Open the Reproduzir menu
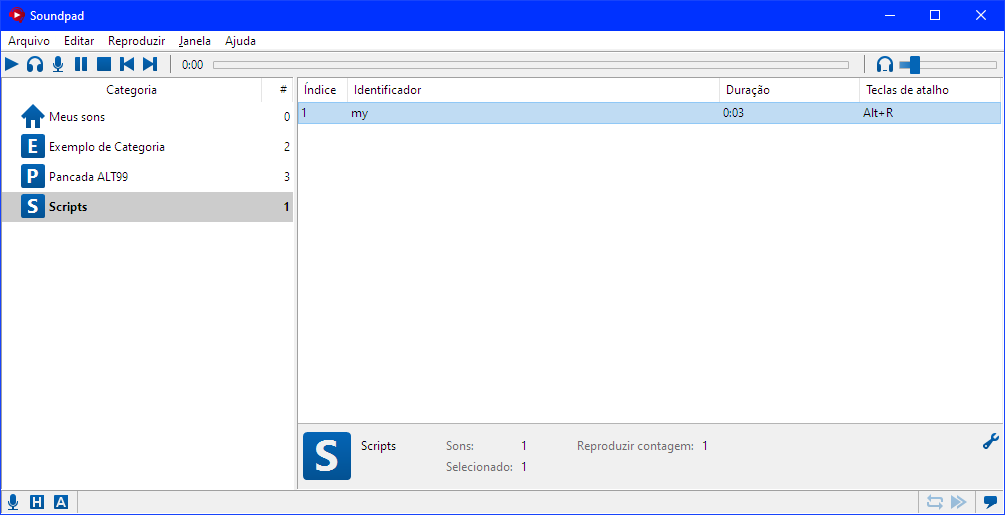 [136, 41]
